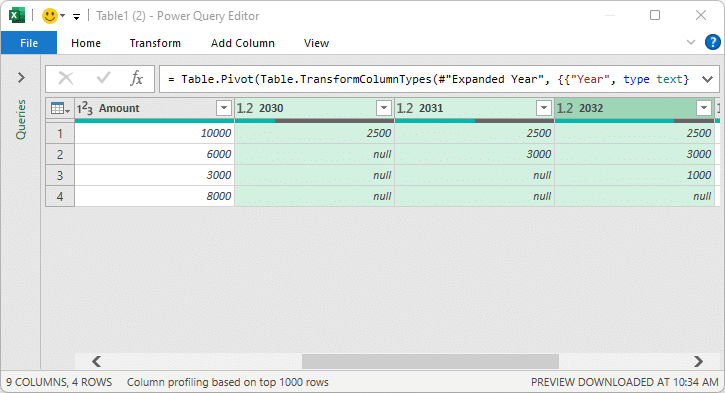Click the 2030 column decimal type icon
The image size is (725, 393).
[x=245, y=108]
